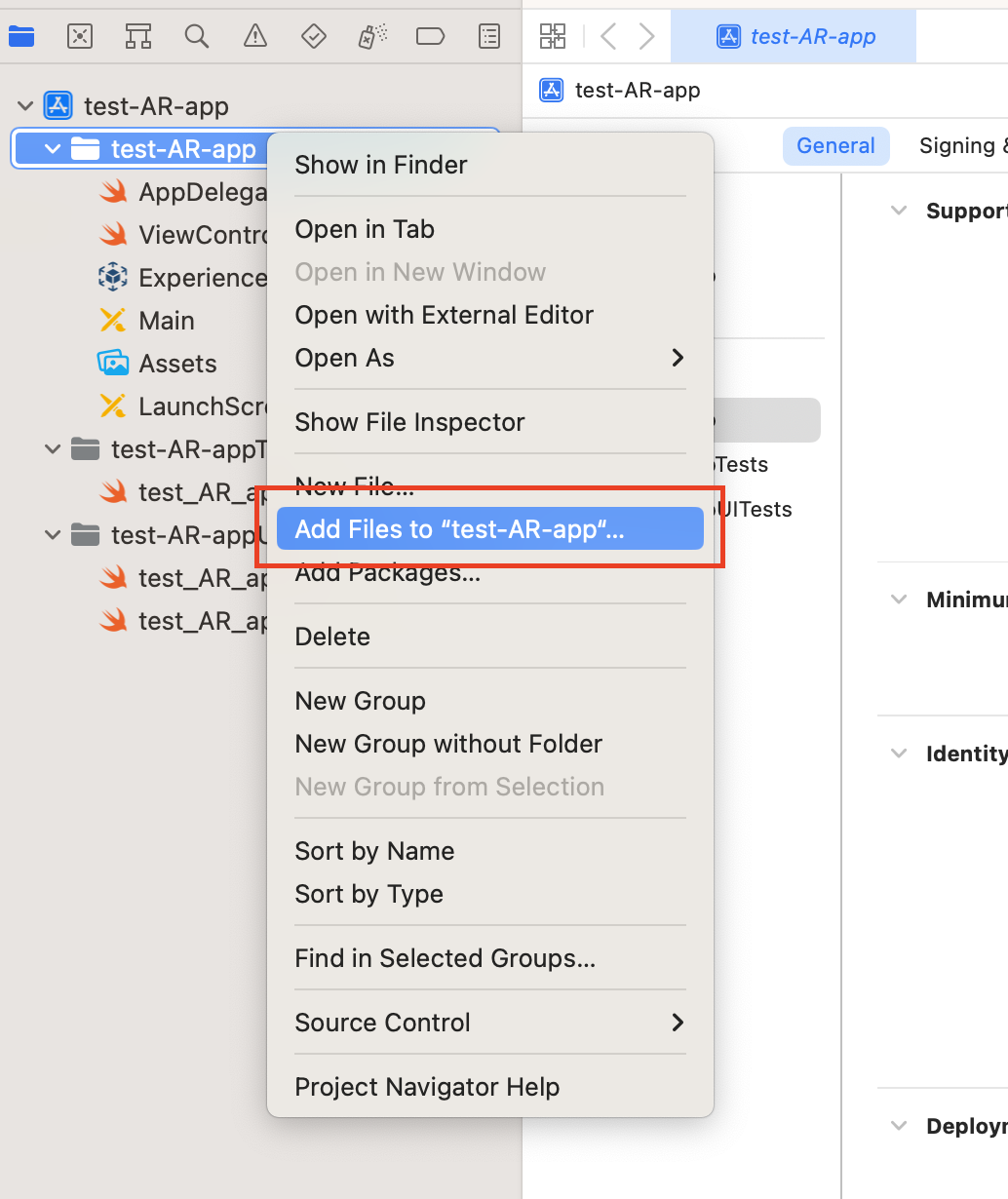Click the test-AR-app project icon in navigator

(x=58, y=105)
